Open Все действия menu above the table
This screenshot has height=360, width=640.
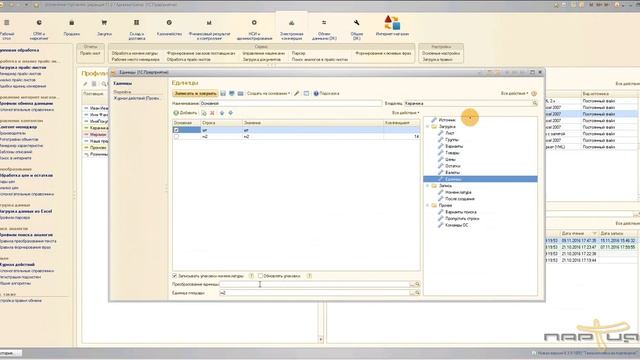[x=406, y=113]
